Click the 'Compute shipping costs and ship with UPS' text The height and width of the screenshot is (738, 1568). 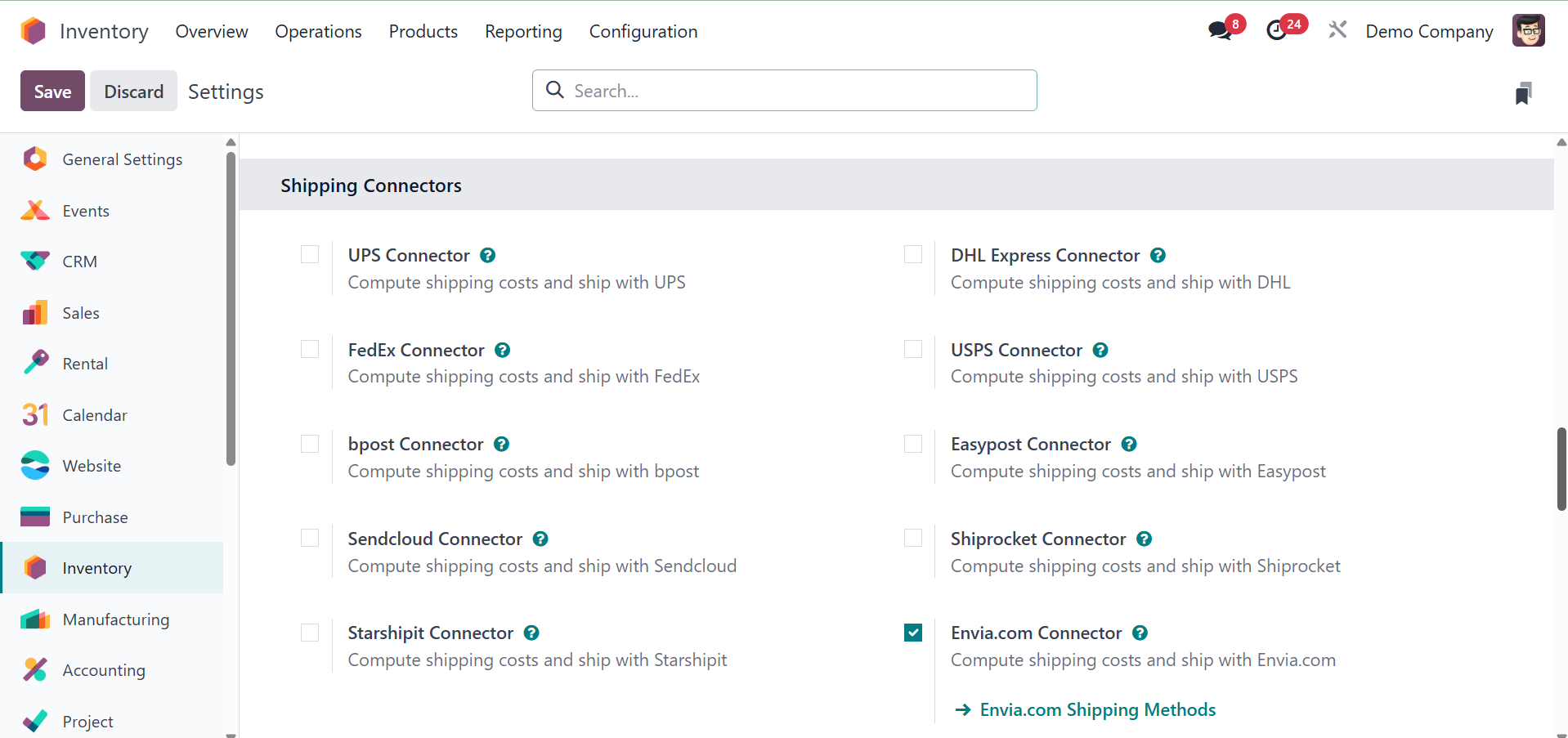point(517,282)
